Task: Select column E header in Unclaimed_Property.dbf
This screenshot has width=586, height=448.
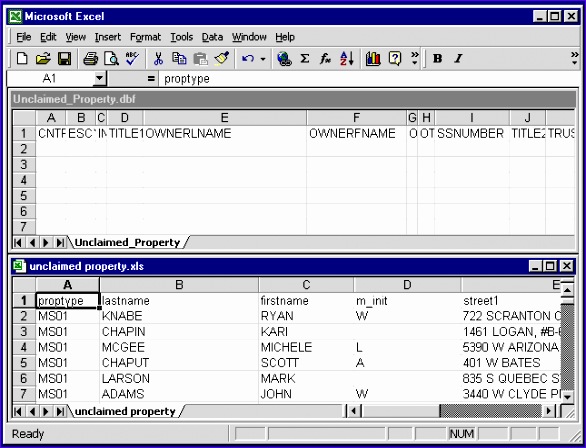Action: (225, 118)
